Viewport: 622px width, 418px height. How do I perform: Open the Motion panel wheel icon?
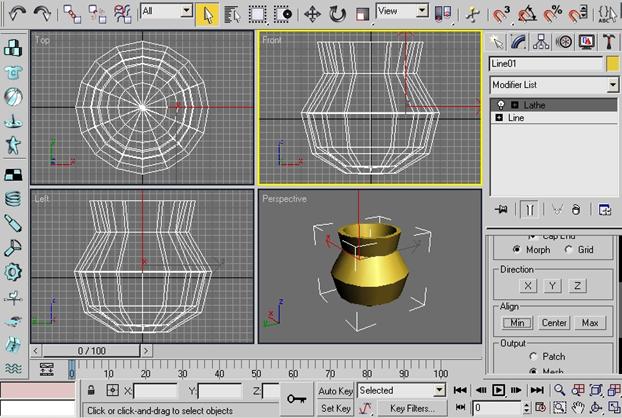pos(563,41)
